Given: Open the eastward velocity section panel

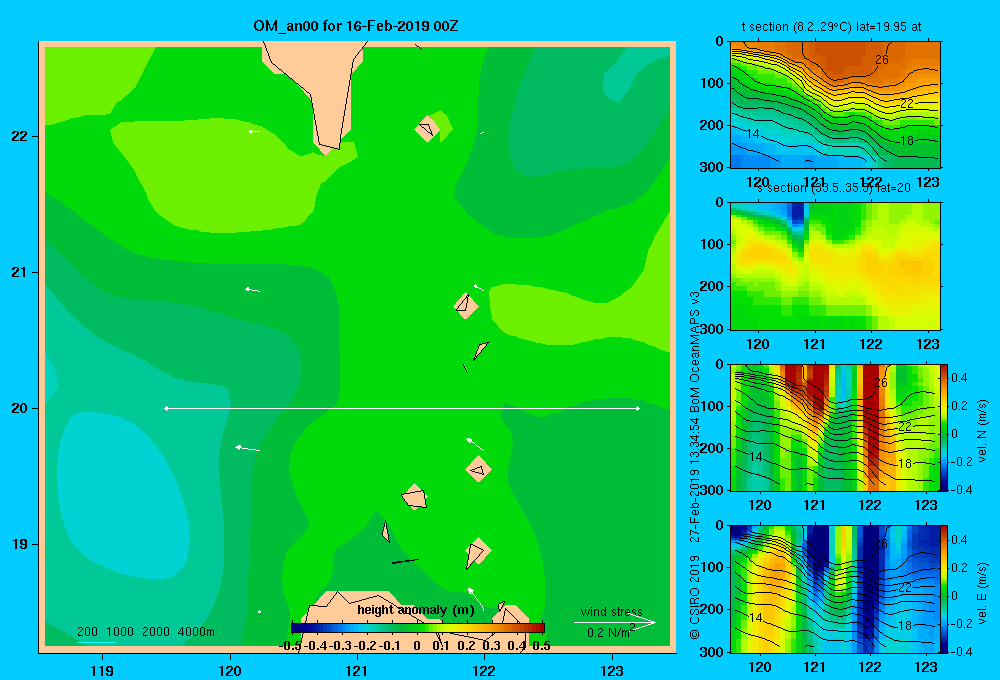Looking at the screenshot, I should click(835, 589).
